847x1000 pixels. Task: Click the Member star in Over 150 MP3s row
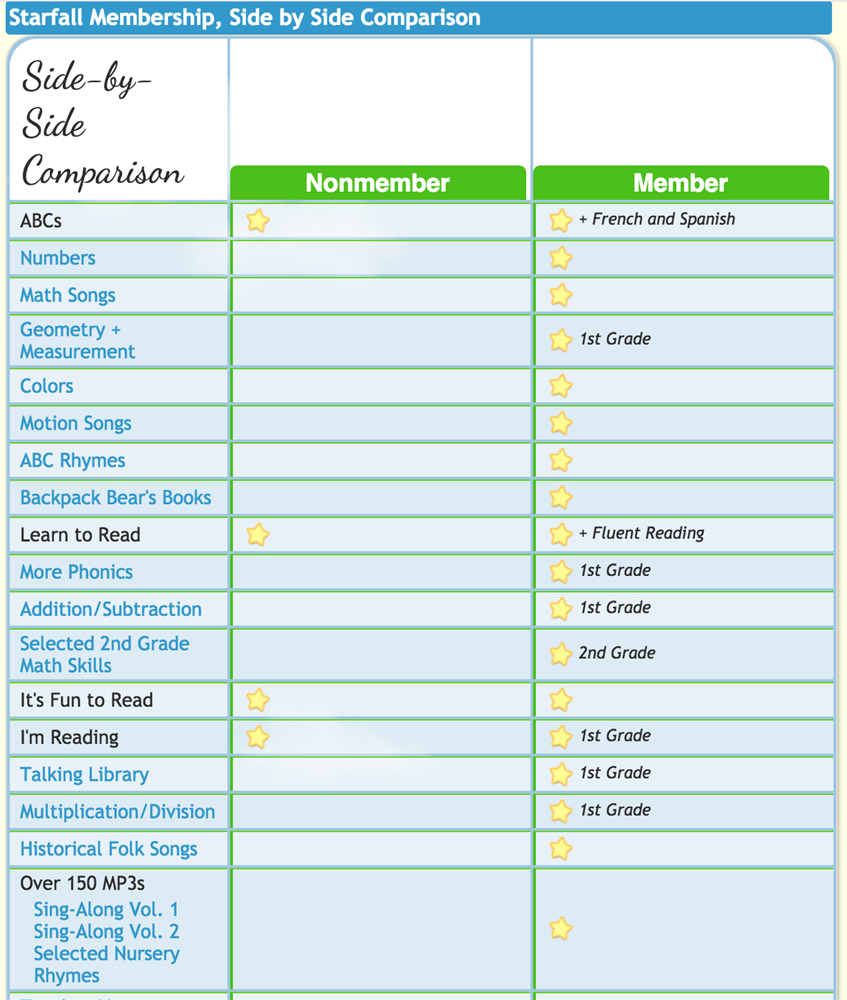click(561, 929)
